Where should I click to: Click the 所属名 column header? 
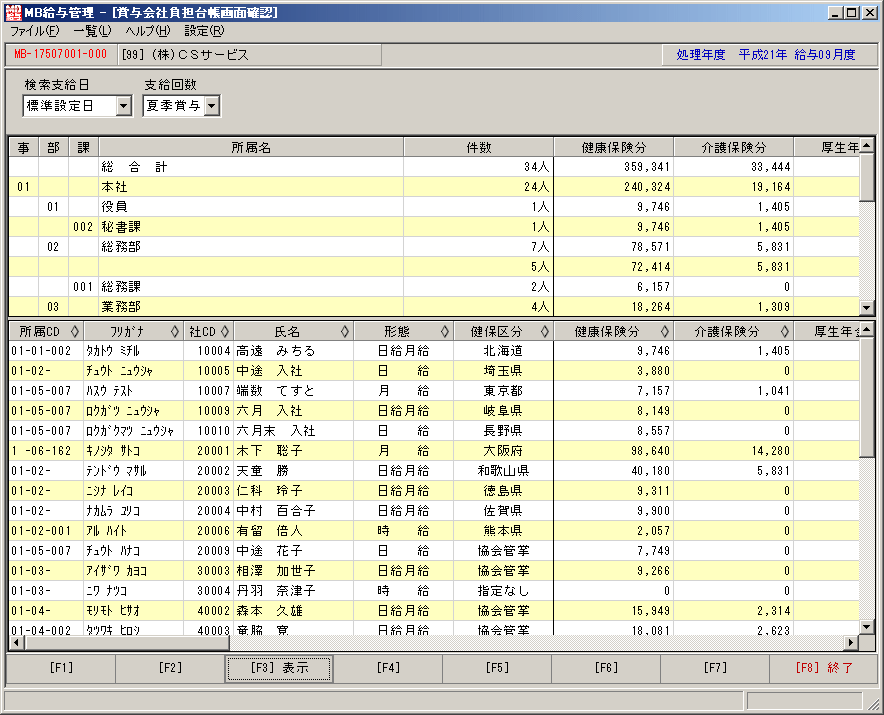pyautogui.click(x=251, y=148)
